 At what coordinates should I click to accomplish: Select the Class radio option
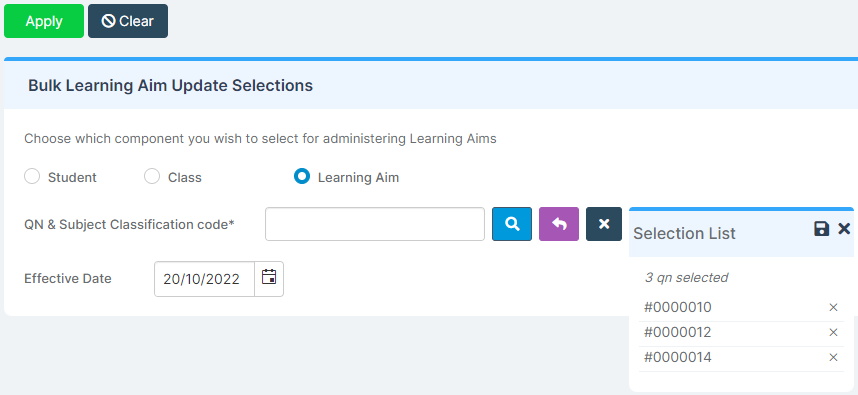[152, 177]
